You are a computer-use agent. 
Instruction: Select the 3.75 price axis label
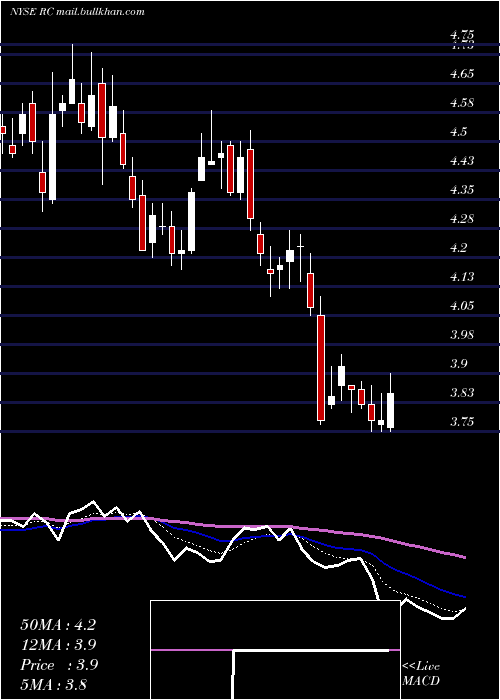[x=462, y=422]
